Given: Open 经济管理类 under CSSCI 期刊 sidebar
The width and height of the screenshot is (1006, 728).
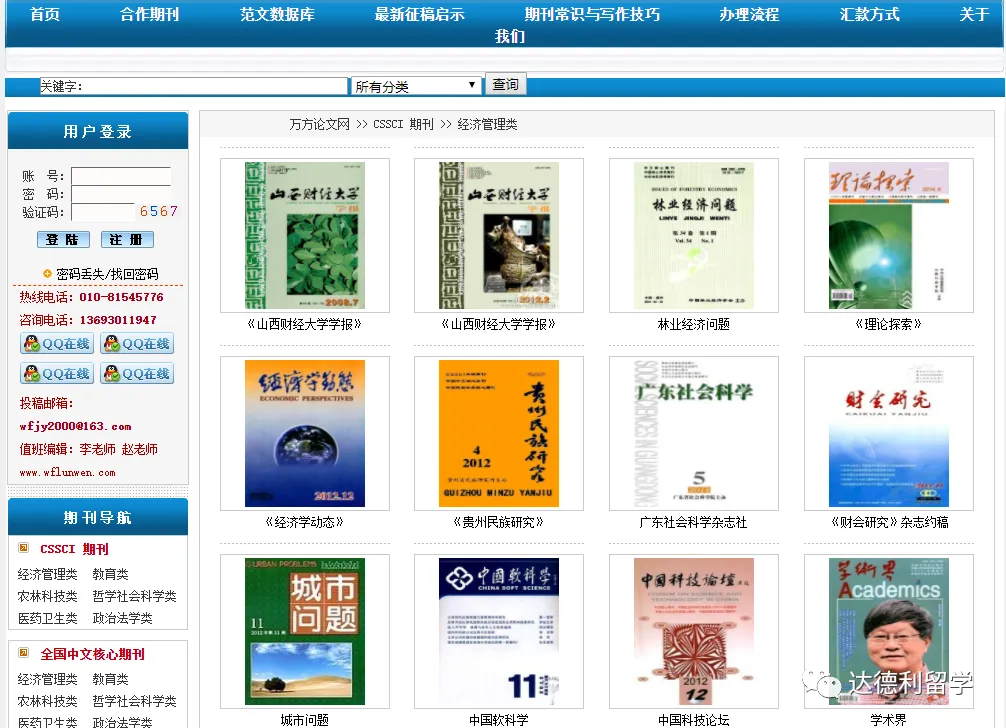Looking at the screenshot, I should [47, 574].
